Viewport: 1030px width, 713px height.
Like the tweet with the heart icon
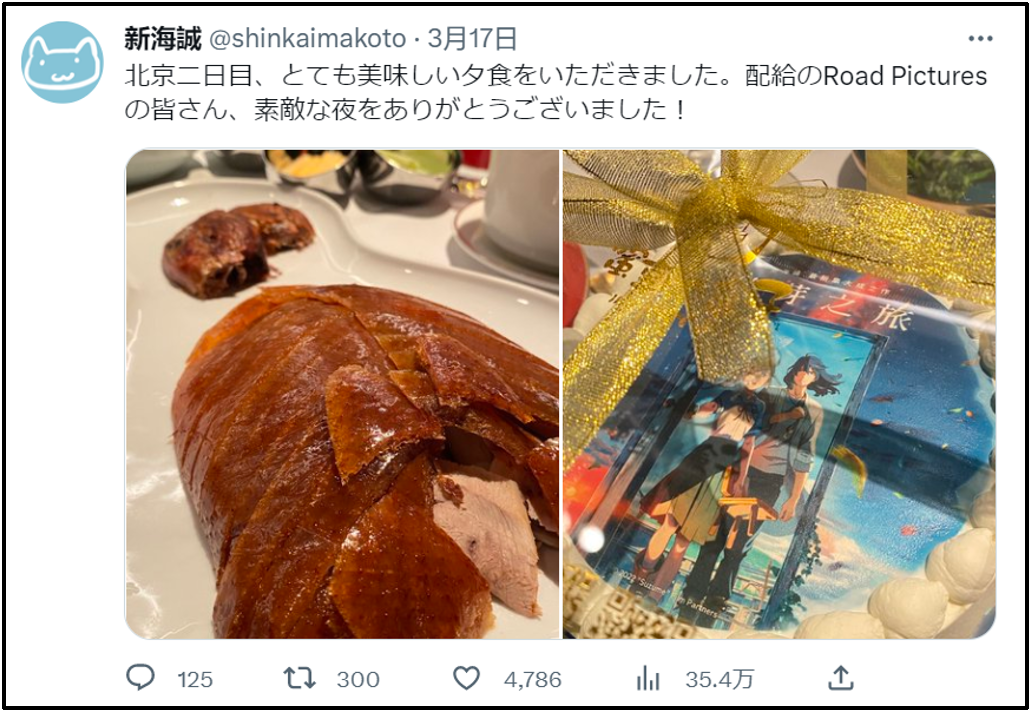click(466, 678)
